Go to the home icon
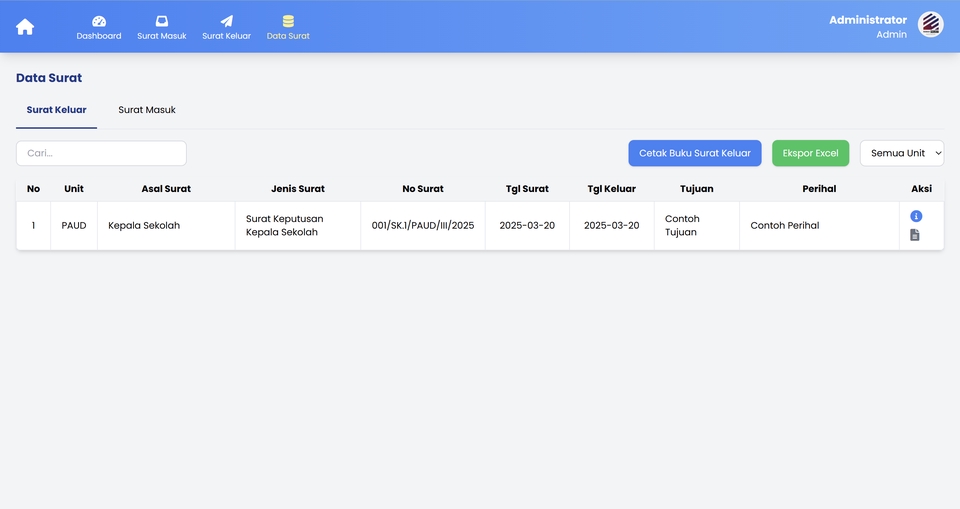Image resolution: width=960 pixels, height=509 pixels. 25,27
